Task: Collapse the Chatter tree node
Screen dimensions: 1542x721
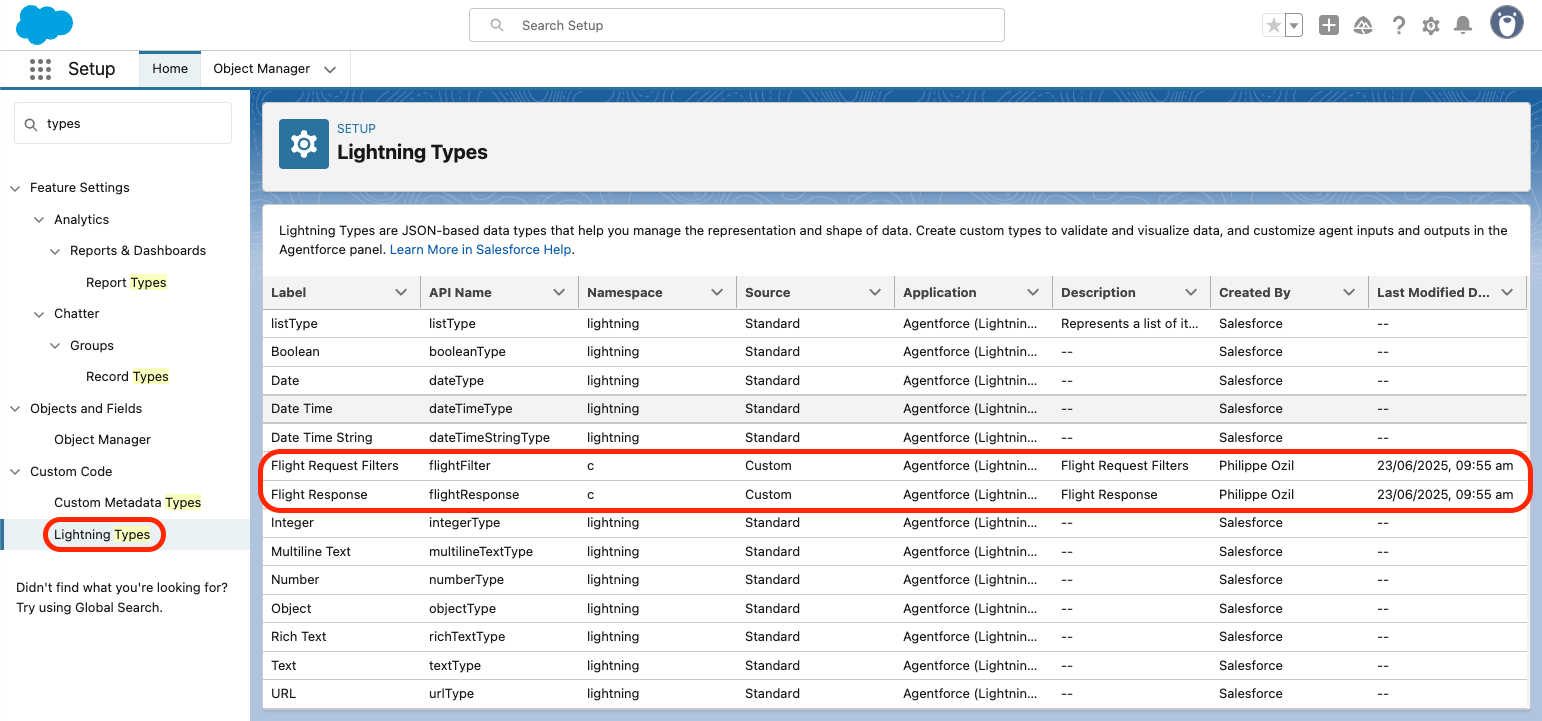Action: [x=39, y=314]
